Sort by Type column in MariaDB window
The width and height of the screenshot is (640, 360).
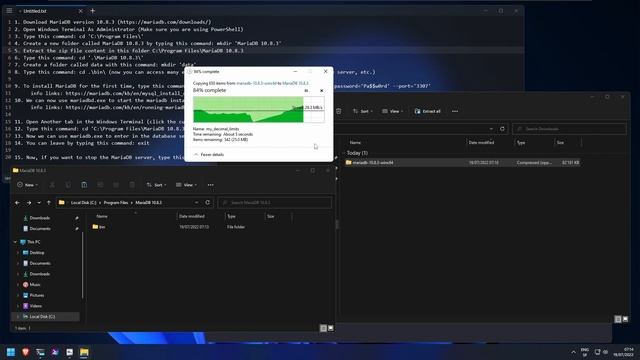tap(231, 216)
